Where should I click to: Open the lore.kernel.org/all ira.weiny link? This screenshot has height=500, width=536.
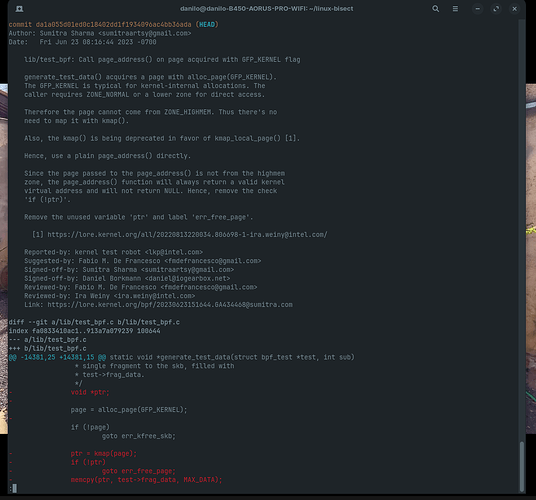[187, 234]
